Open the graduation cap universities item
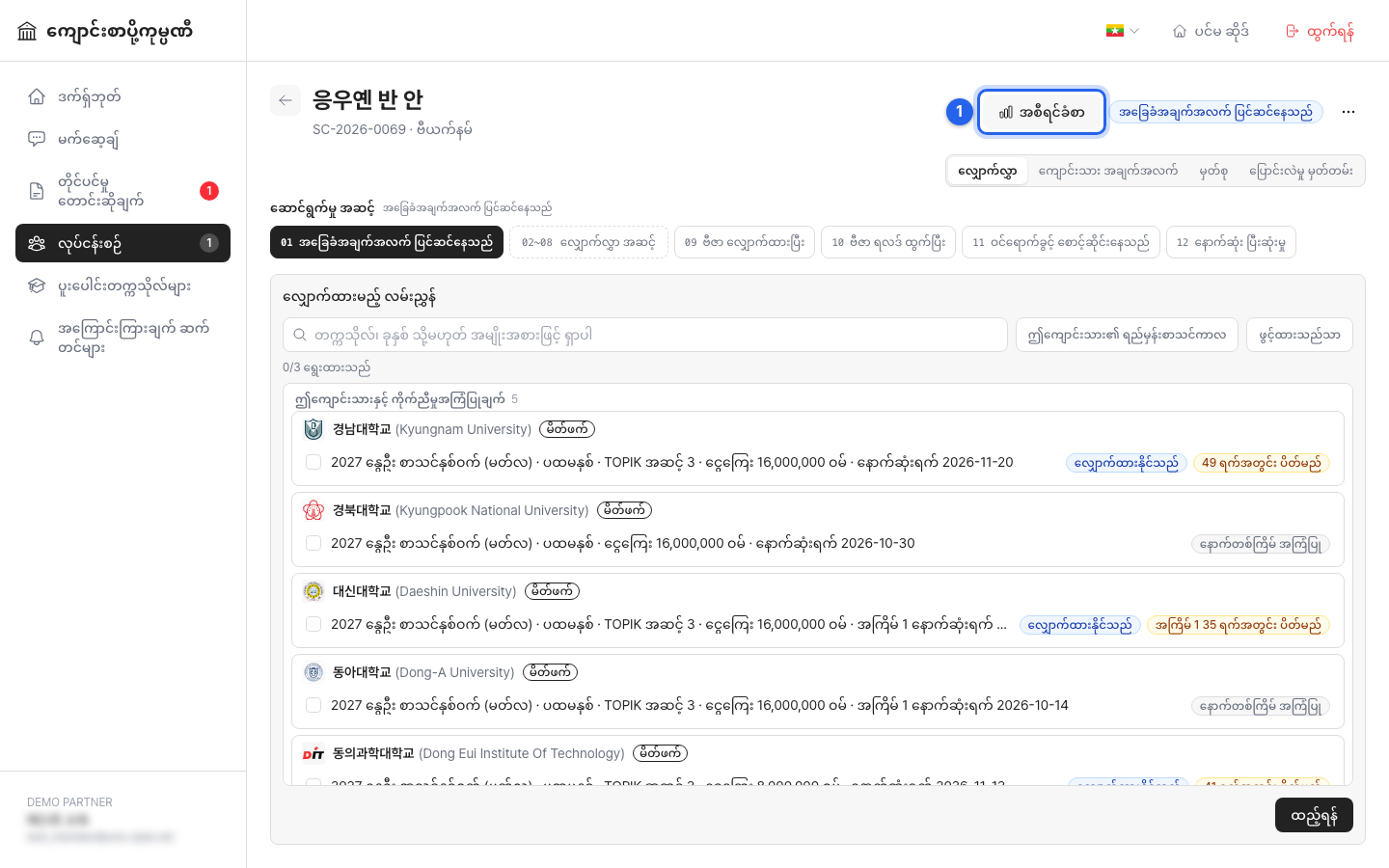This screenshot has height=868, width=1389. point(123,285)
